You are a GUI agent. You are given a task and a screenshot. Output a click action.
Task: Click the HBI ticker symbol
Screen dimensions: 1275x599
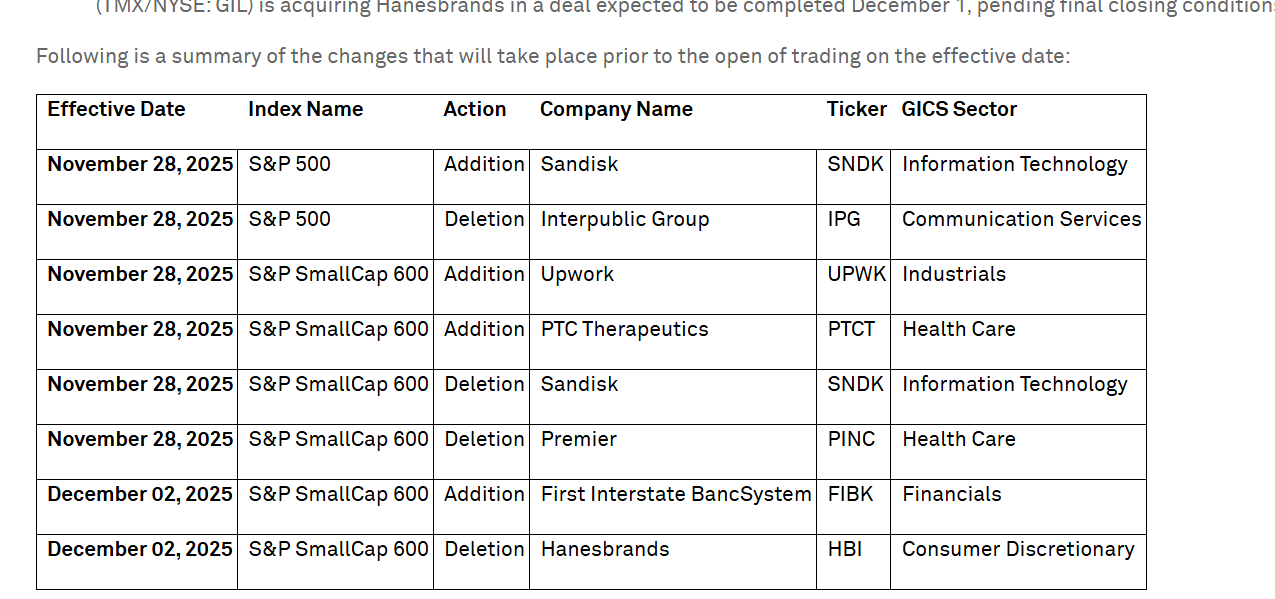tap(844, 550)
